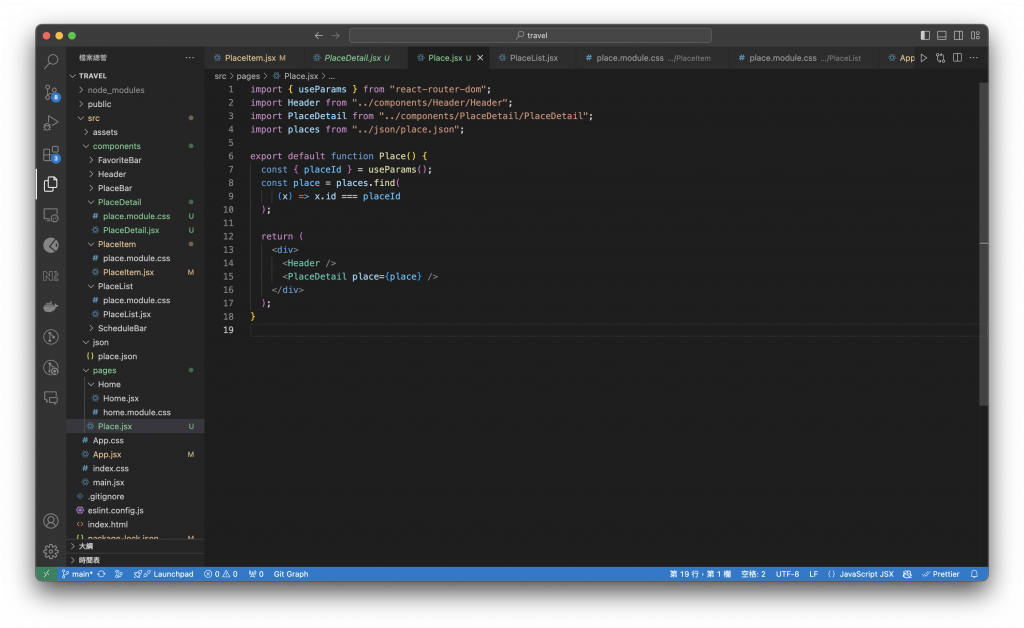Image resolution: width=1024 pixels, height=628 pixels.
Task: Open the Copilot status icon
Action: pyautogui.click(x=907, y=574)
